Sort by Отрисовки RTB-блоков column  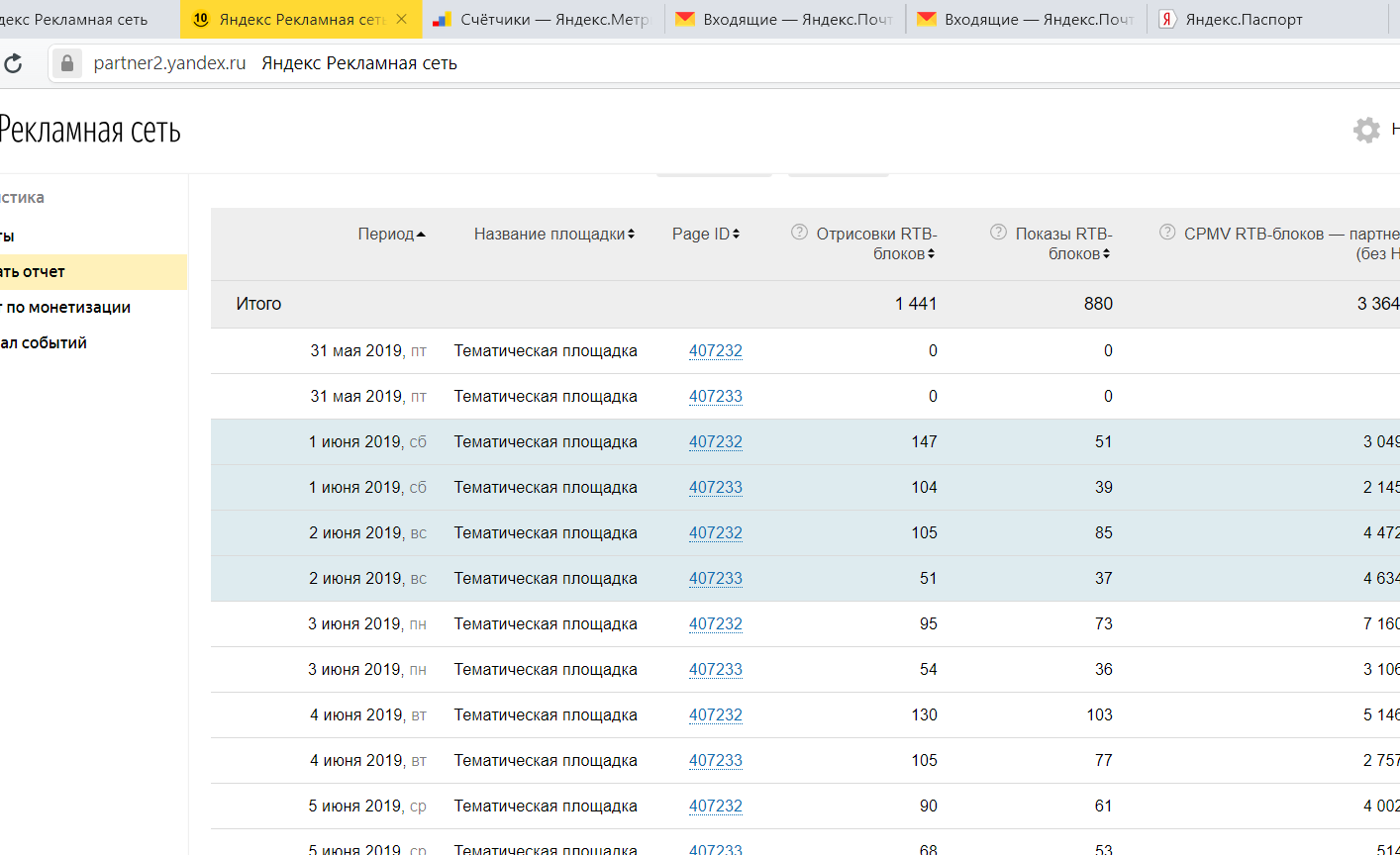876,244
